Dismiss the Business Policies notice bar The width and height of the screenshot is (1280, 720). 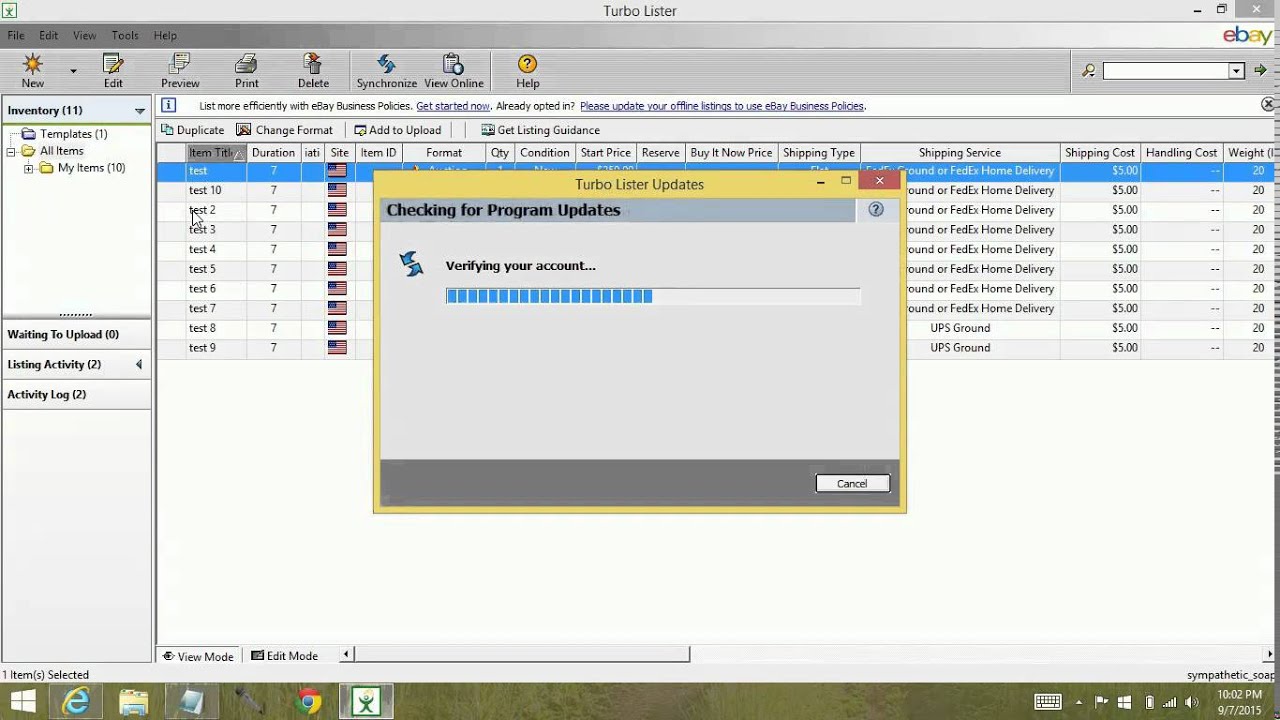[x=1268, y=104]
